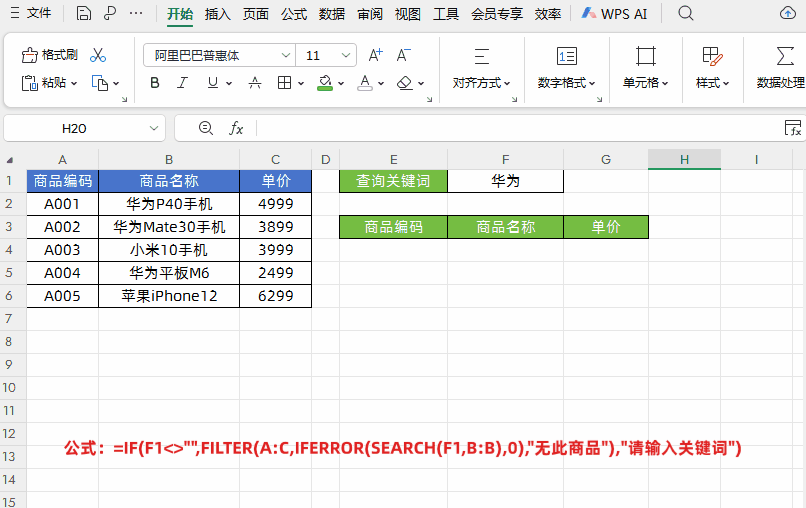This screenshot has height=508, width=806.
Task: Click the fx insert function icon
Action: click(x=235, y=128)
